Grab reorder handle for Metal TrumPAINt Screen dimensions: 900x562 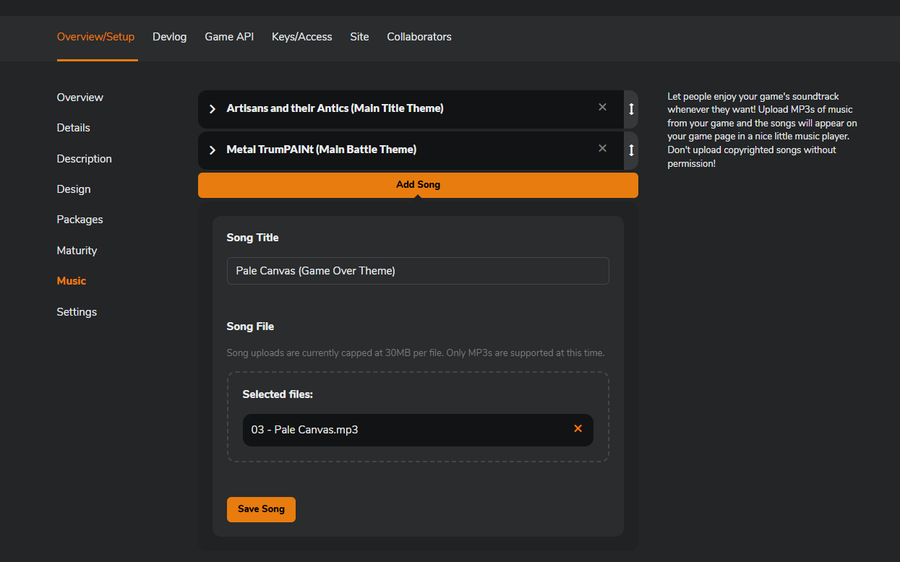pyautogui.click(x=631, y=150)
